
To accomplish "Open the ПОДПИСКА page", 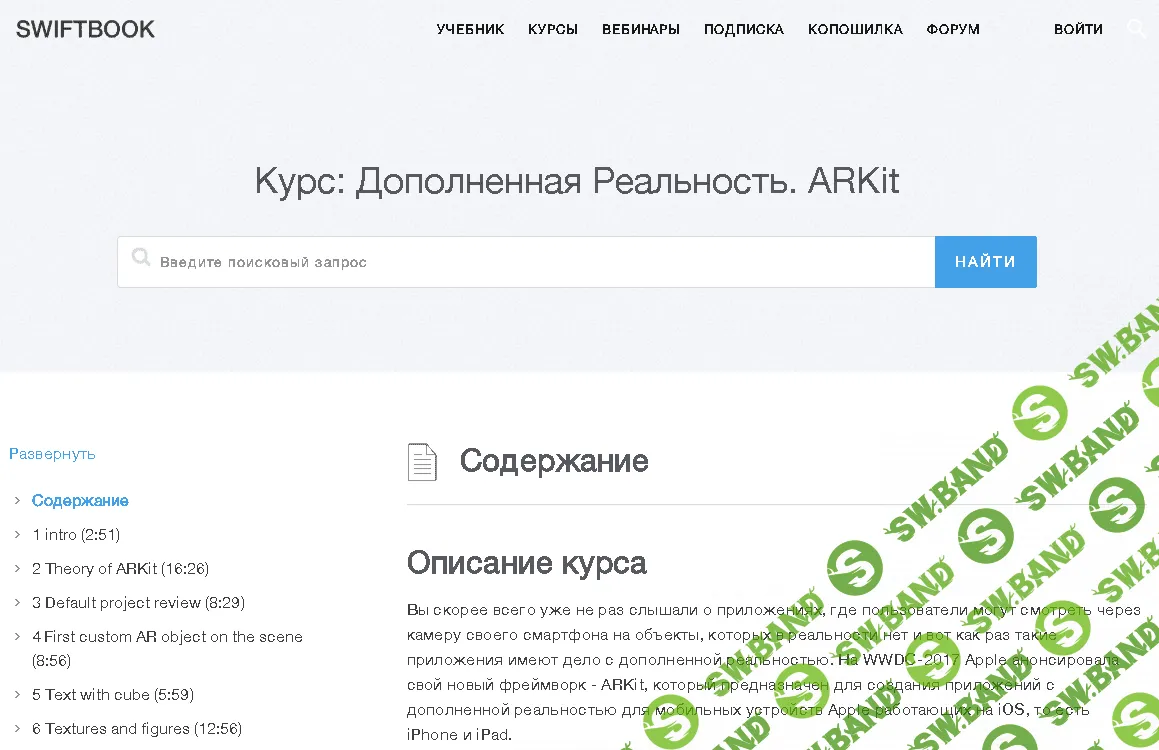I will click(x=744, y=29).
